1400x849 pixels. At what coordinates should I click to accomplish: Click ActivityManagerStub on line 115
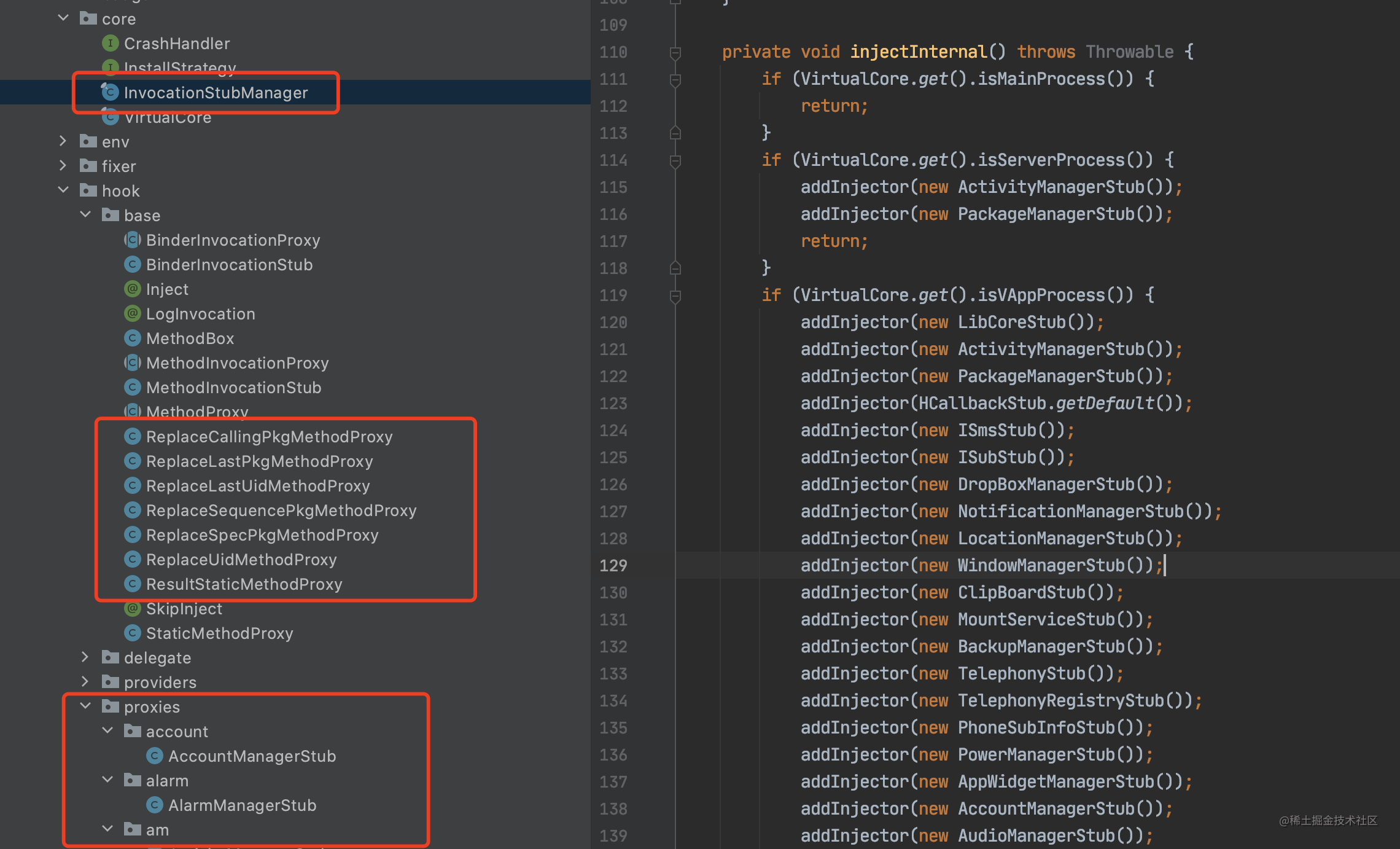1051,187
